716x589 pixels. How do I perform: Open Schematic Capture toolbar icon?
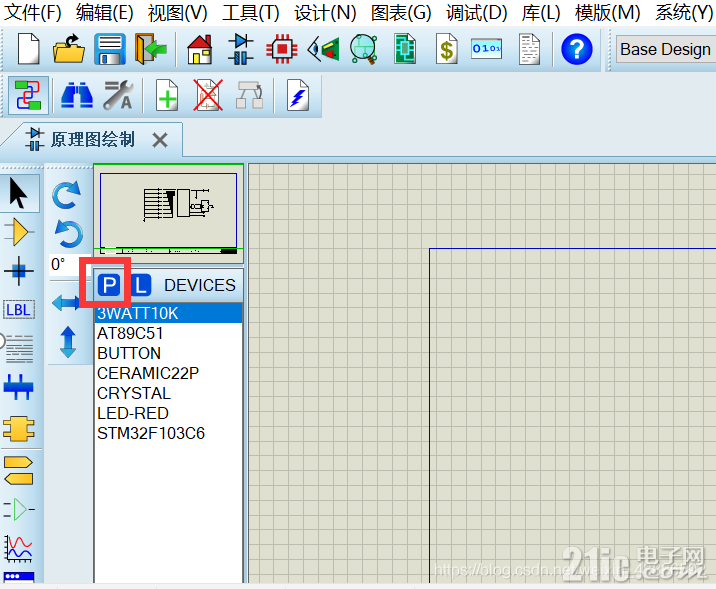[241, 49]
